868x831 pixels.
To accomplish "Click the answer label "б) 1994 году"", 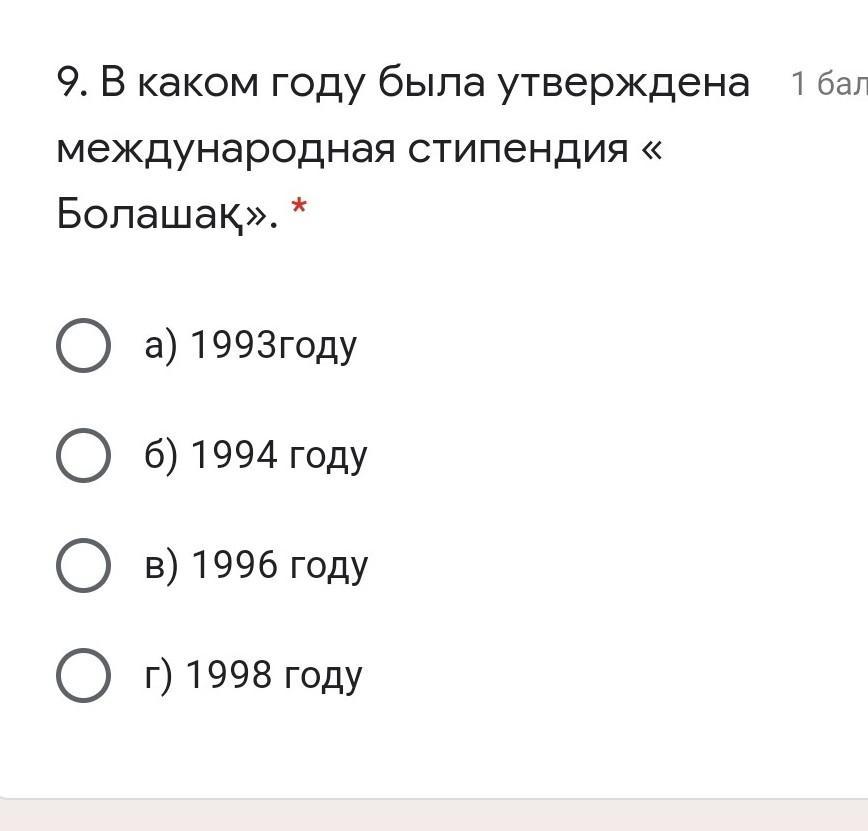I will click(x=256, y=456).
